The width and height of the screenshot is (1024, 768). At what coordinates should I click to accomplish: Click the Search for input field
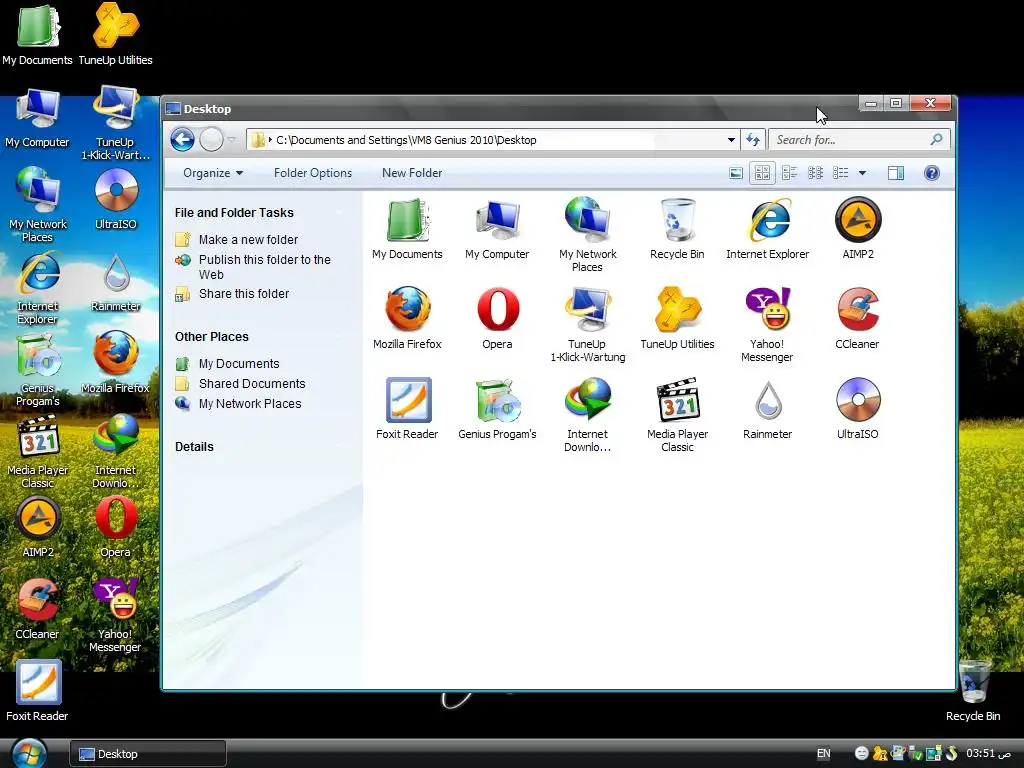849,140
